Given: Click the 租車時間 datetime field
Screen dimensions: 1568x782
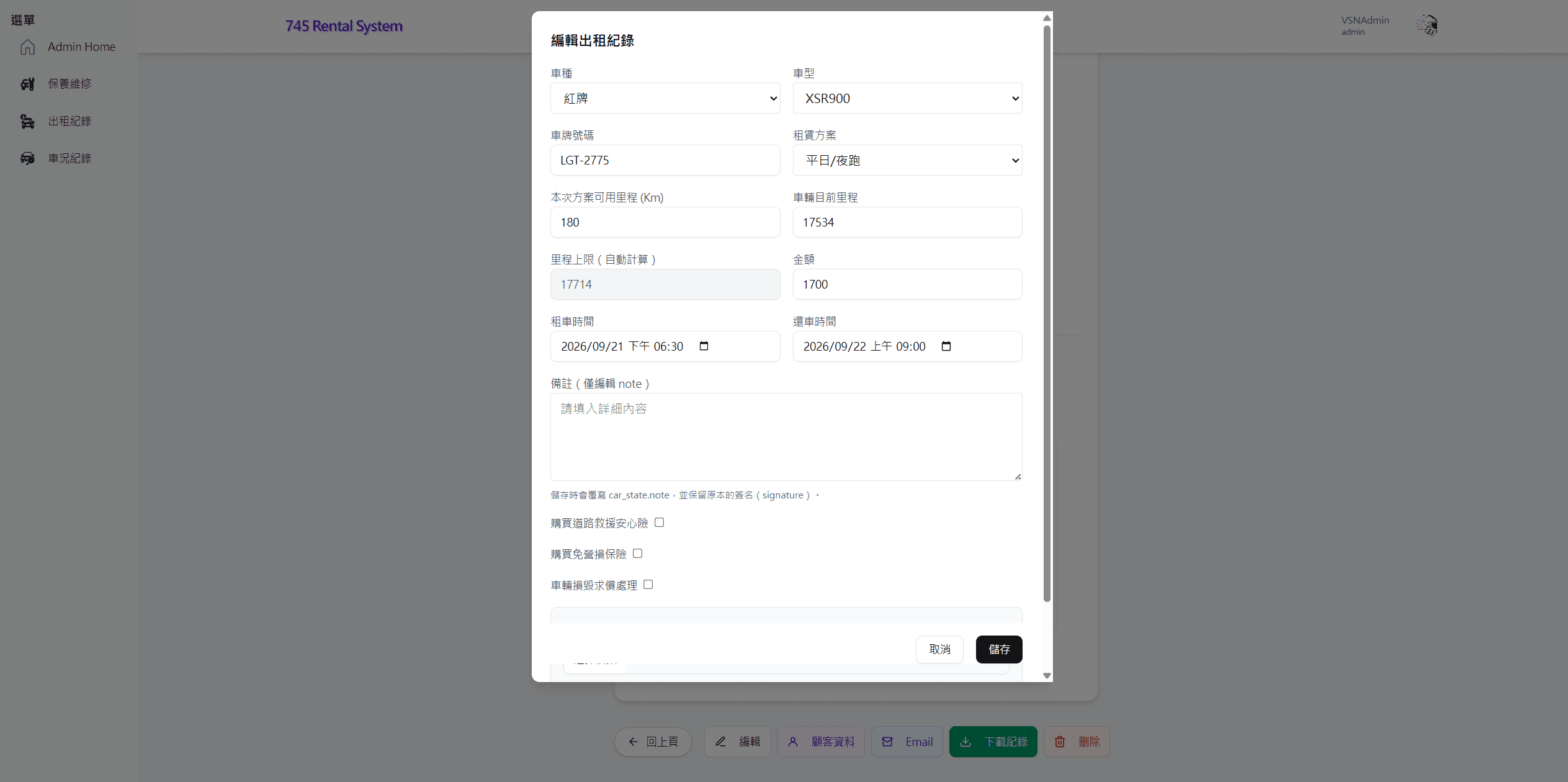Looking at the screenshot, I should pos(665,346).
